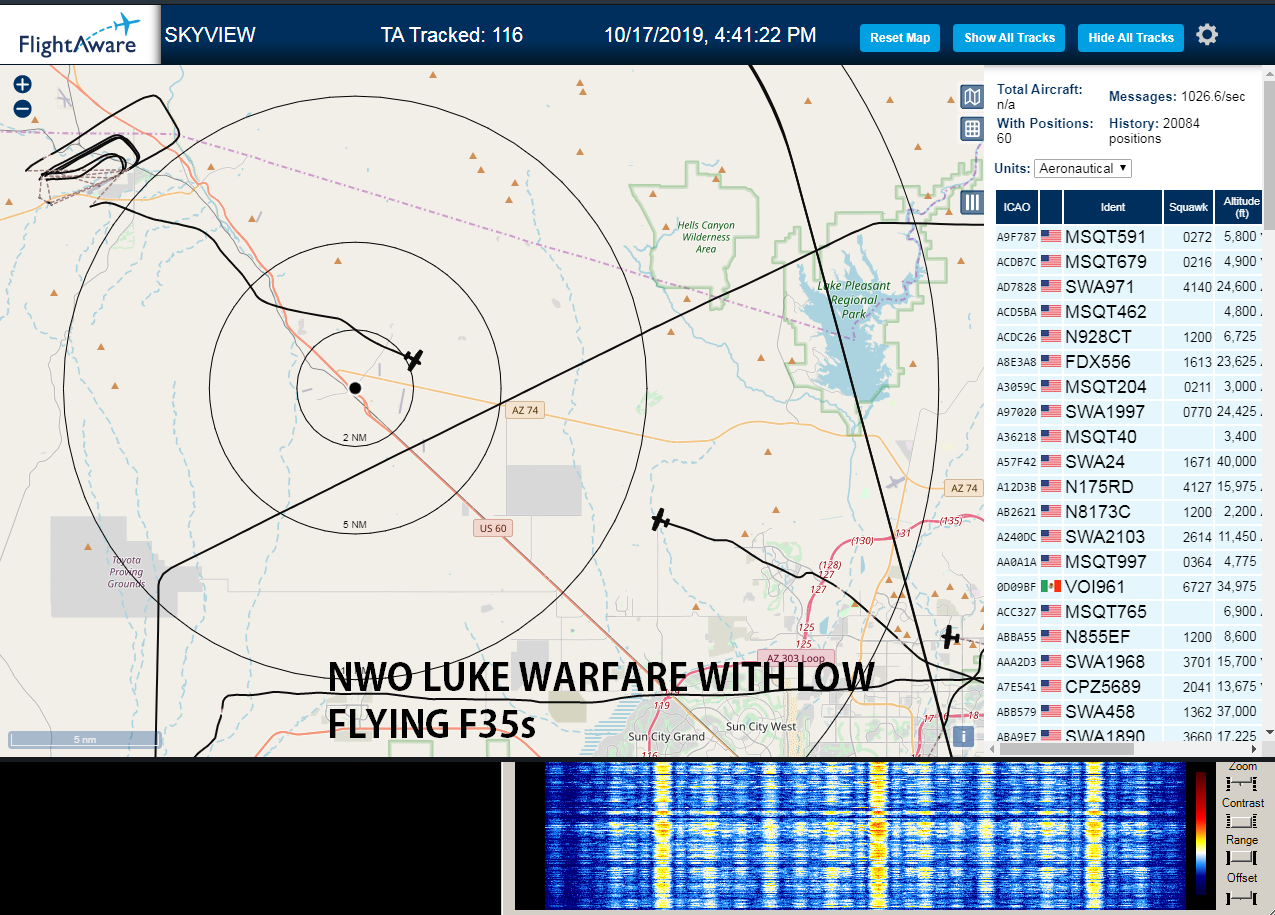Select the MSQT591 aircraft row
The width and height of the screenshot is (1275, 915).
[x=1129, y=237]
